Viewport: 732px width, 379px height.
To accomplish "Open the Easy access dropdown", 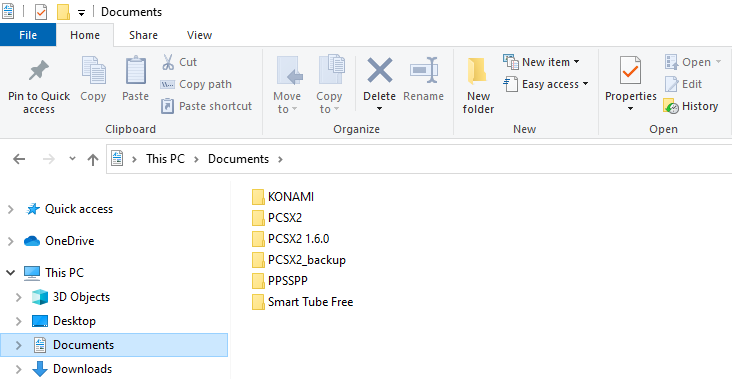I will click(x=546, y=84).
